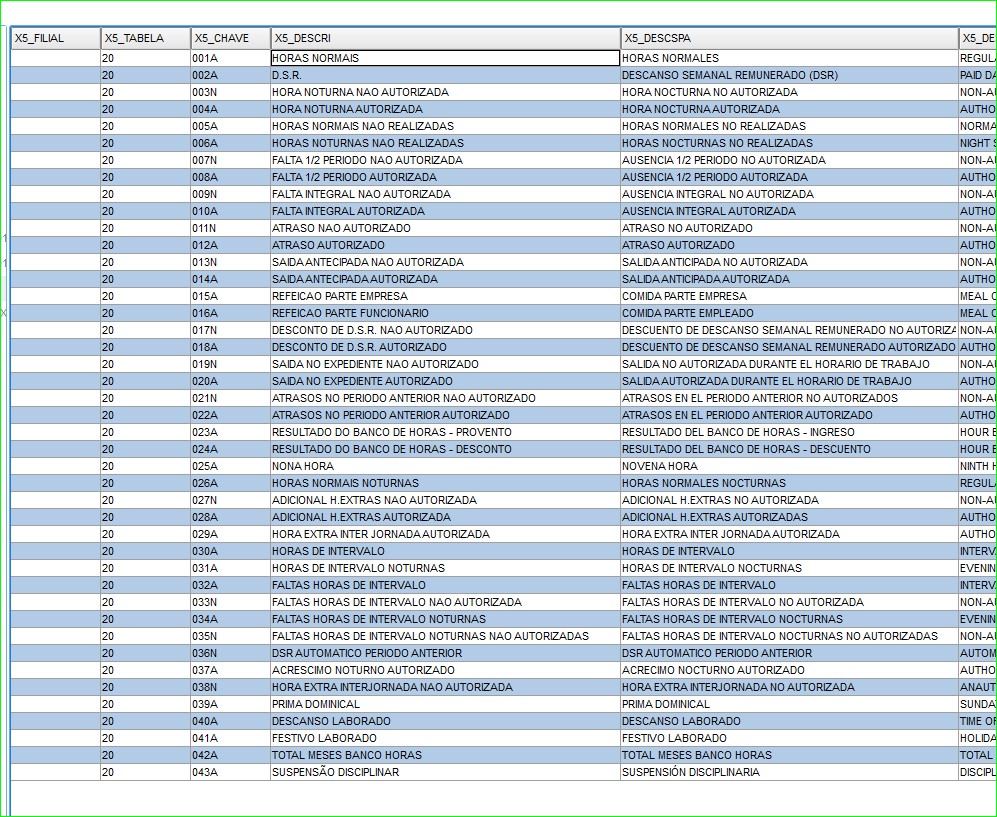Click DESCONTO DE D.S.R. AUTORIZADO cell

(446, 347)
